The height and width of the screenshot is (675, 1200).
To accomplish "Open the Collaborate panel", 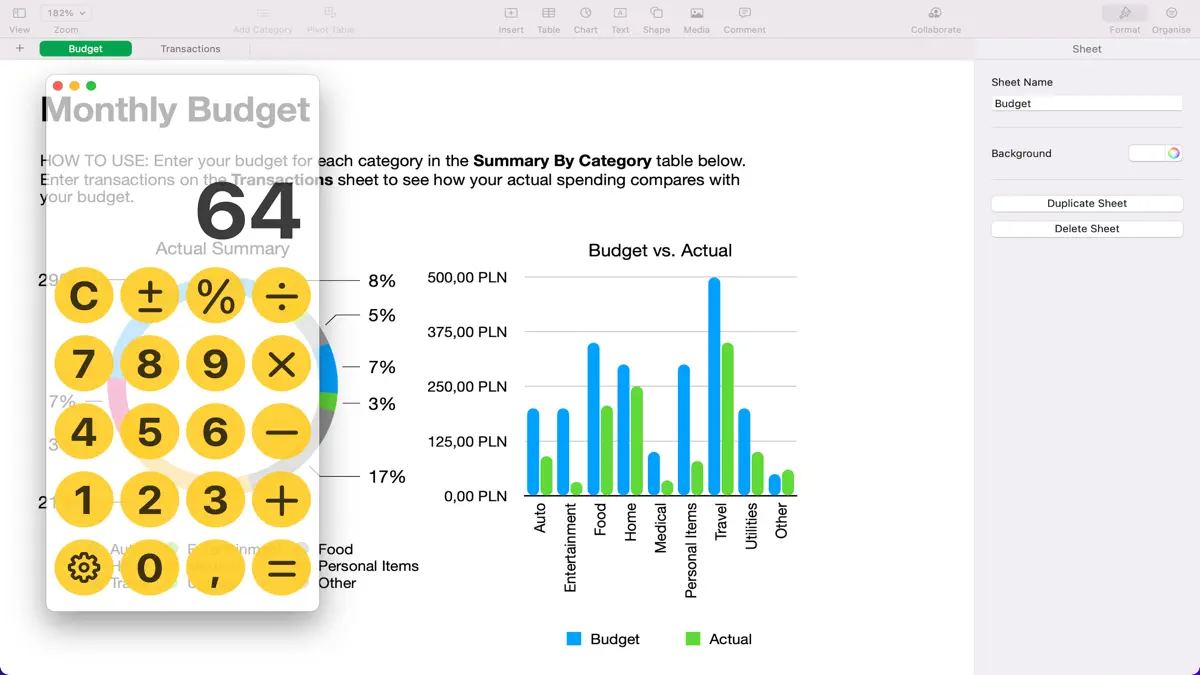I will point(935,18).
